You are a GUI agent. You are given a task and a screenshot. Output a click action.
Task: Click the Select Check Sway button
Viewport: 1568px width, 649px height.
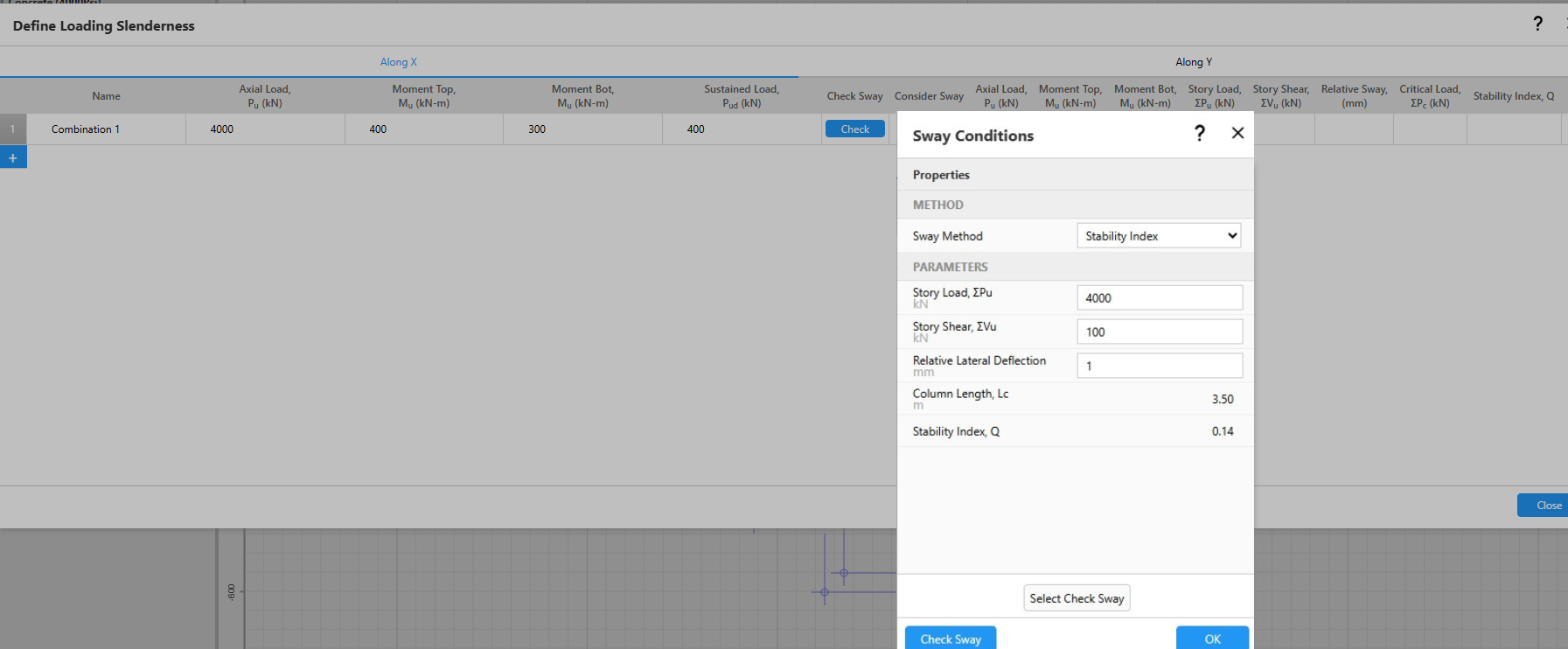1077,598
